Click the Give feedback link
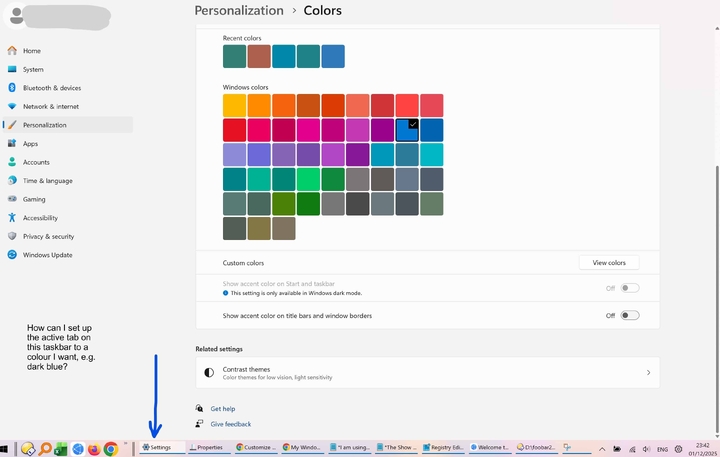720x457 pixels. (x=231, y=424)
